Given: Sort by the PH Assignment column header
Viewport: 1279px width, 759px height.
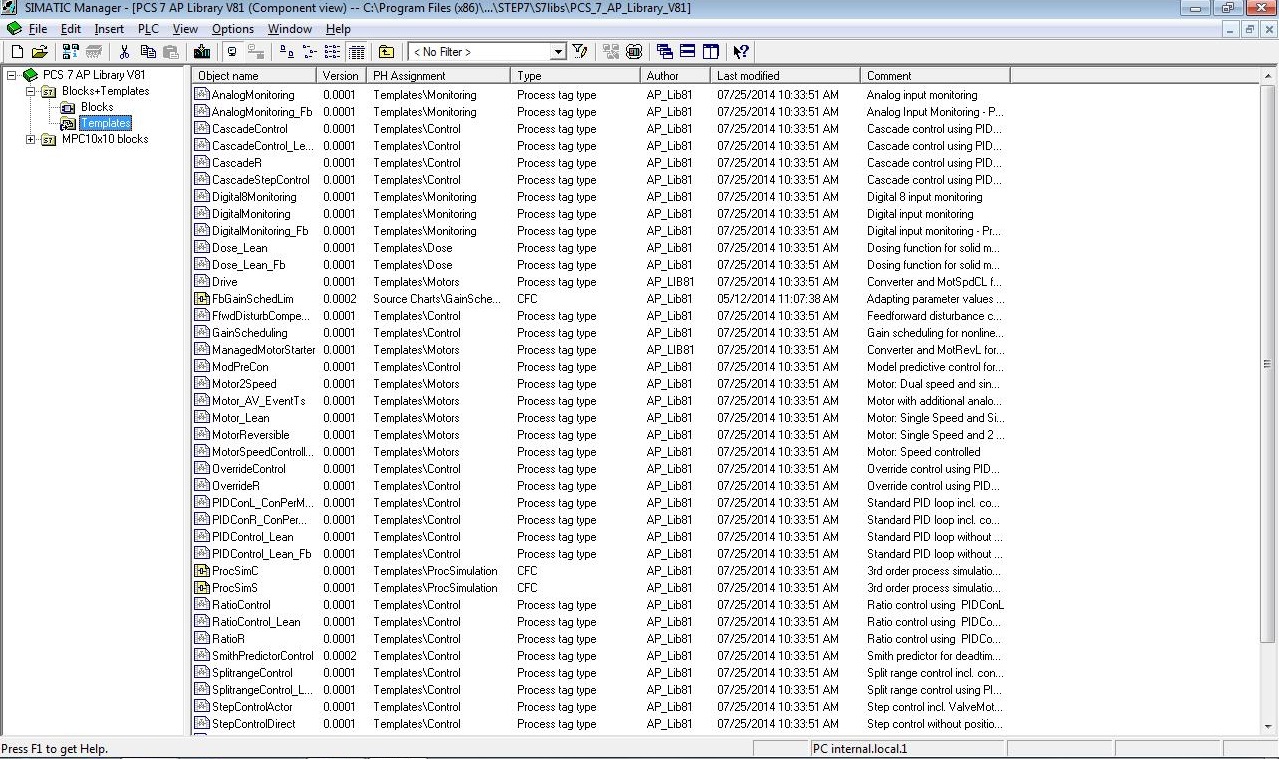Looking at the screenshot, I should [x=438, y=76].
